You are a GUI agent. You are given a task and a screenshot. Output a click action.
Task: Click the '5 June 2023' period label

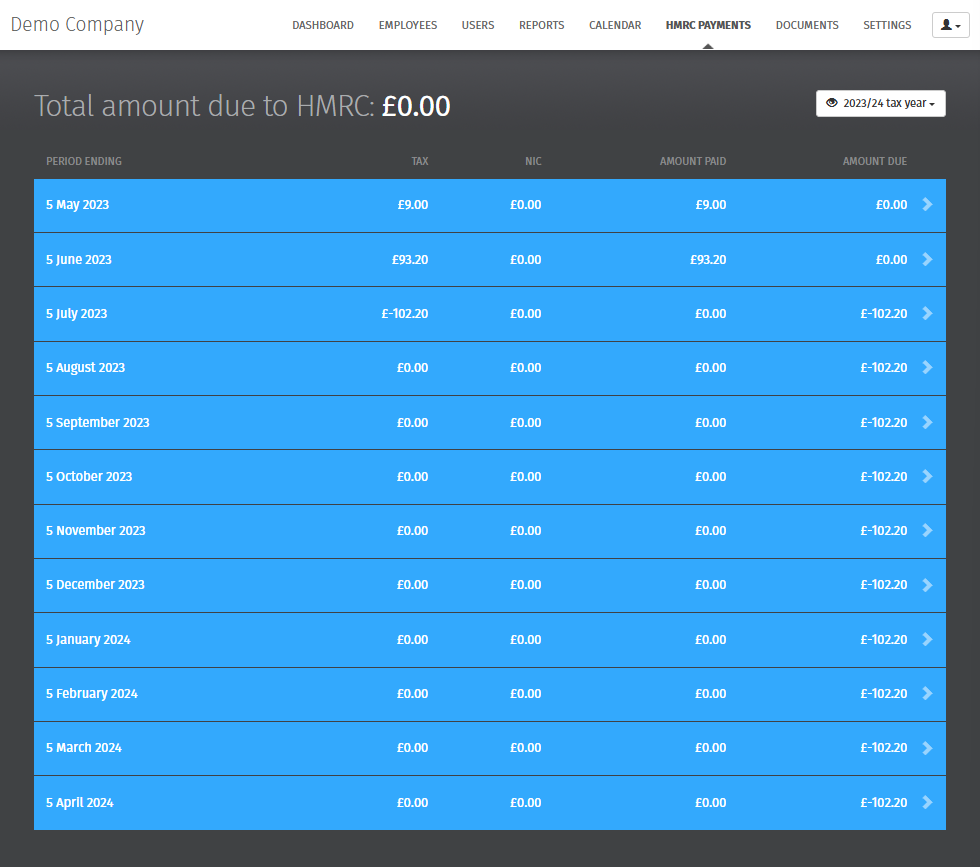(x=79, y=260)
